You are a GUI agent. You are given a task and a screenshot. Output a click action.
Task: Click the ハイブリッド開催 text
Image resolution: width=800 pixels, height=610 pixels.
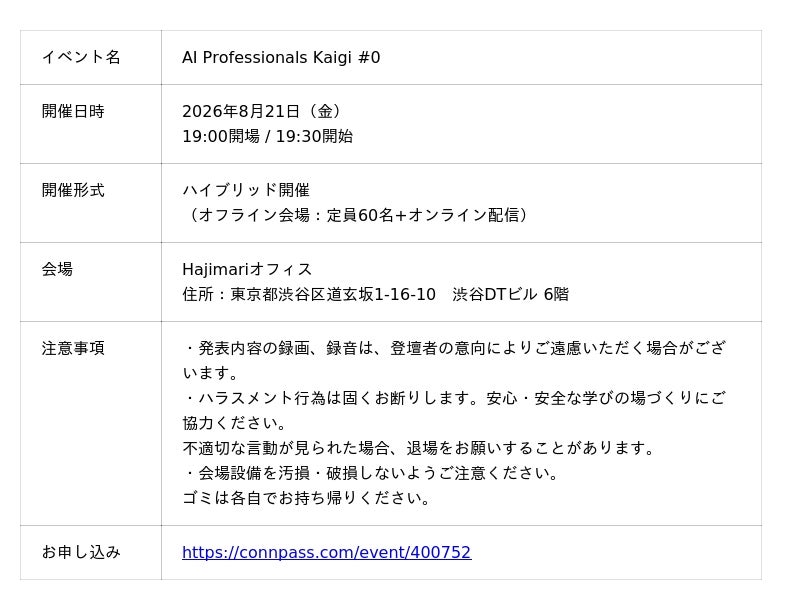point(246,190)
